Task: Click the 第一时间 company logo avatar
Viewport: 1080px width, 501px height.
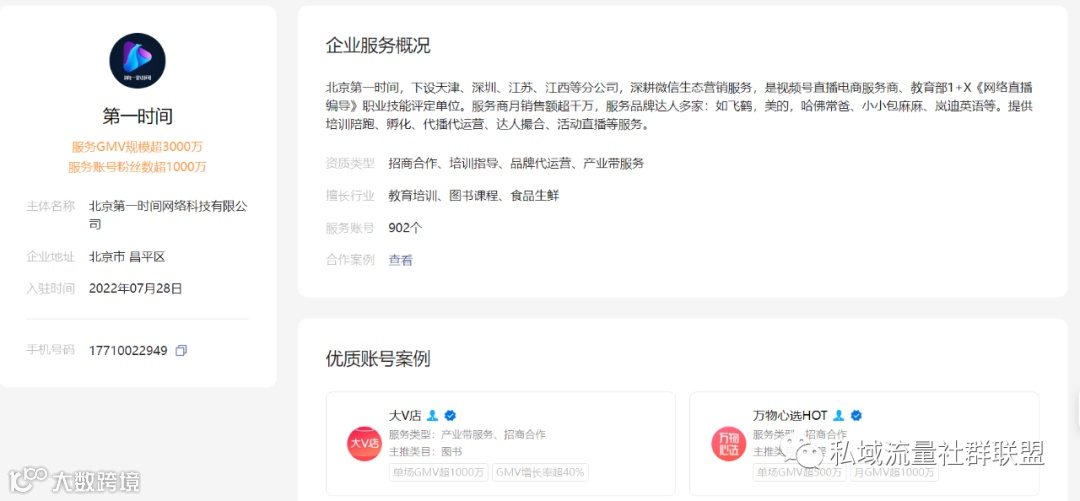Action: coord(137,61)
